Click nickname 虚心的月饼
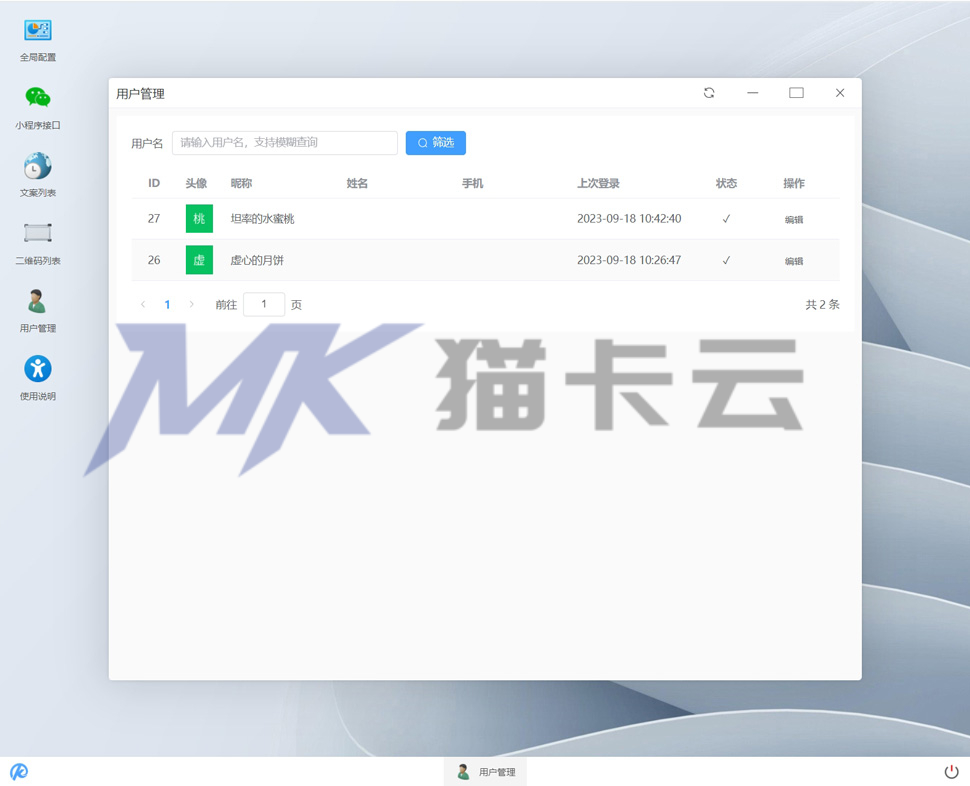 click(257, 260)
